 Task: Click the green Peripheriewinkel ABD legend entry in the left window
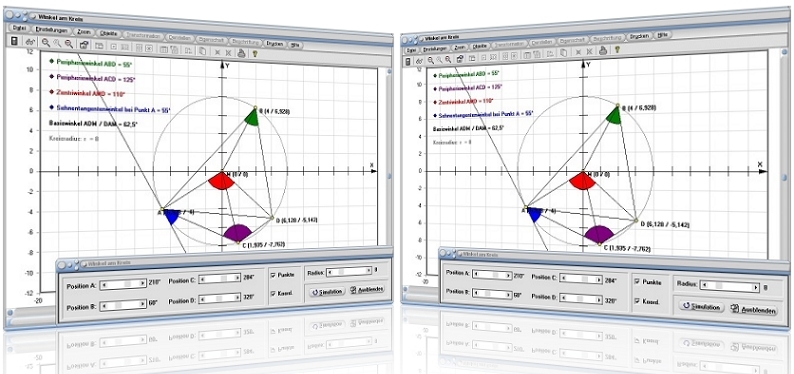(91, 63)
